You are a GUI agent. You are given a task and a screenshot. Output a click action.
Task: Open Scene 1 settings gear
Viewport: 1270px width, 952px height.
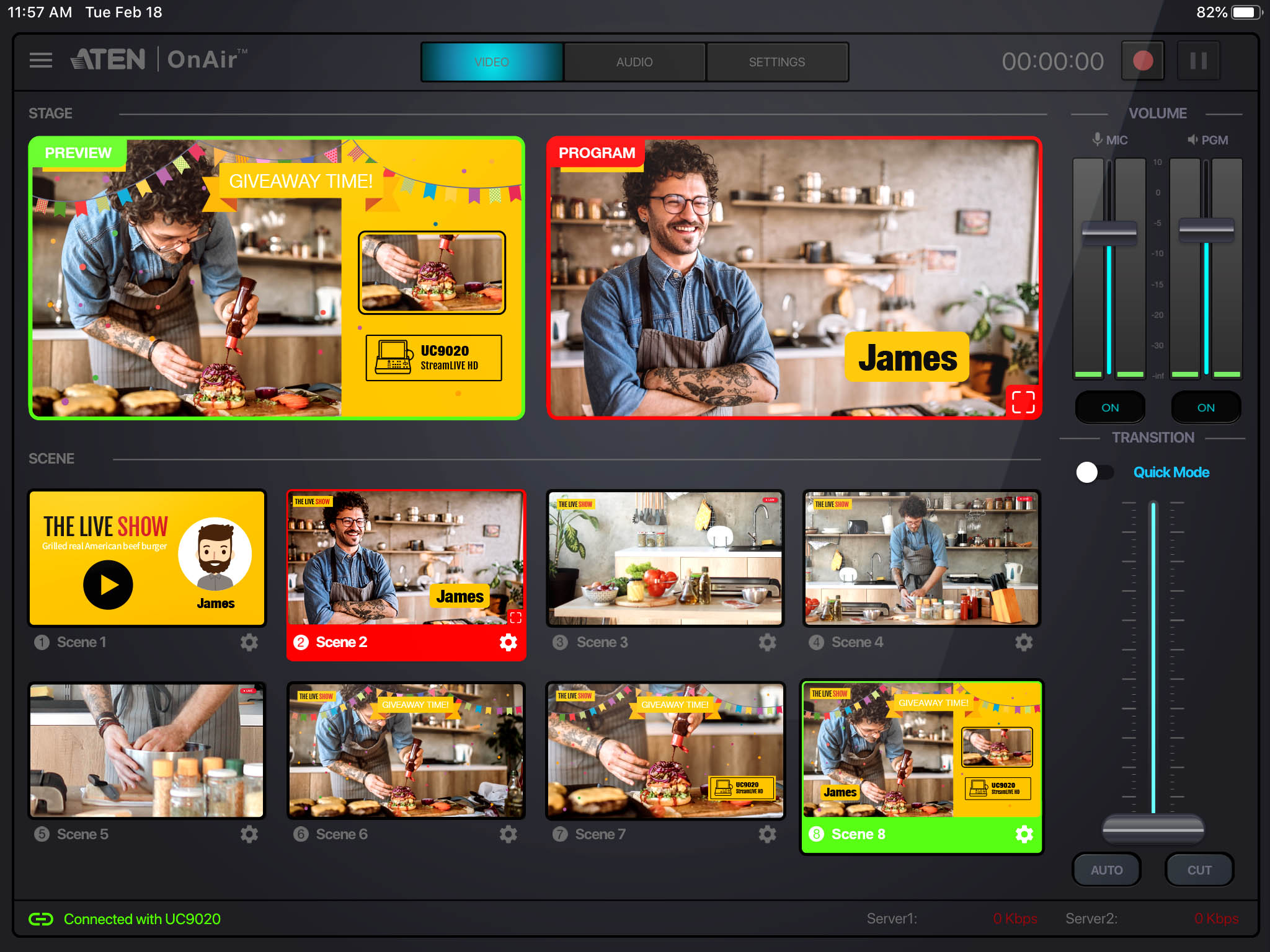coord(249,642)
